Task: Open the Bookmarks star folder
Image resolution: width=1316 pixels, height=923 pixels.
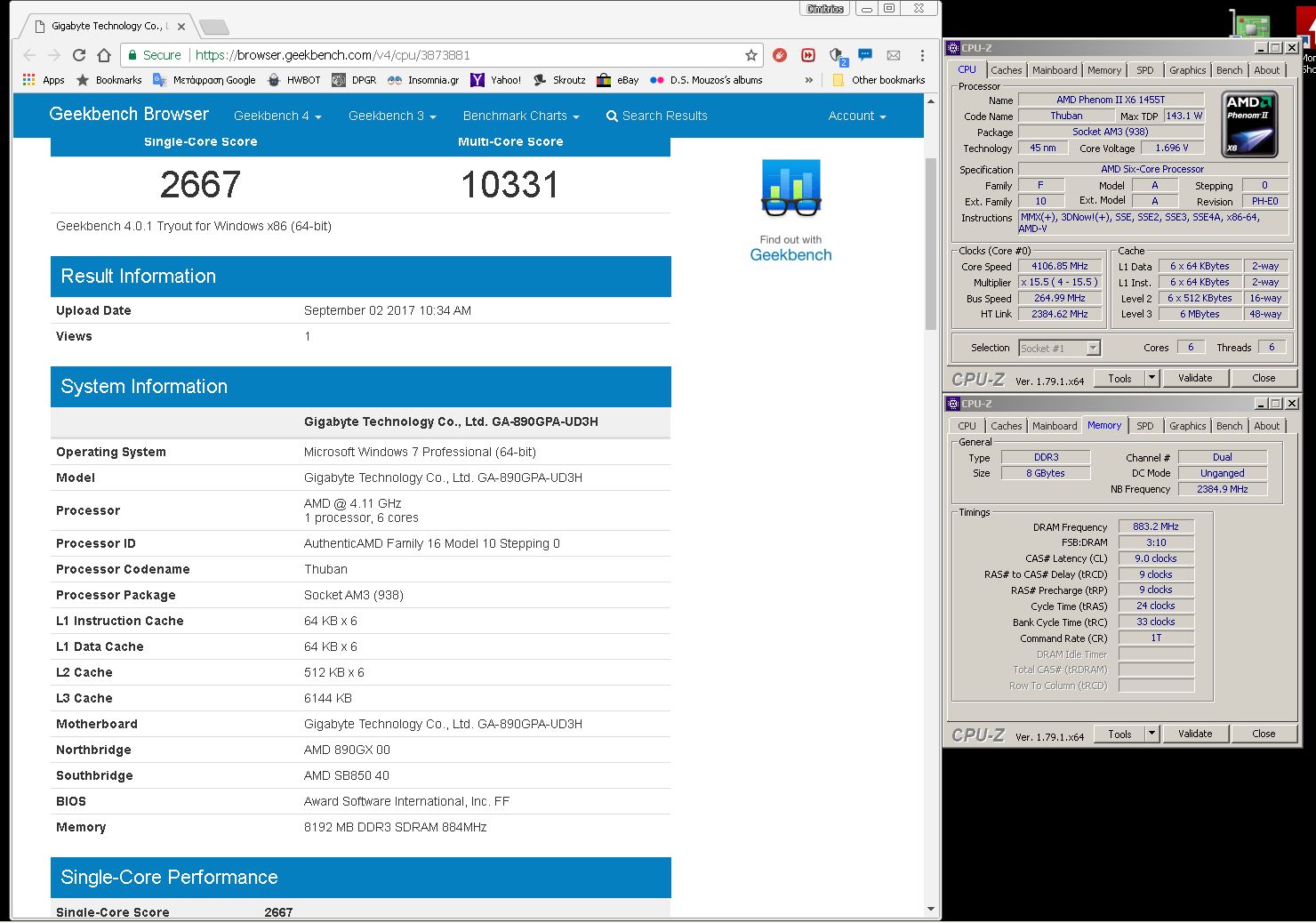Action: point(109,80)
